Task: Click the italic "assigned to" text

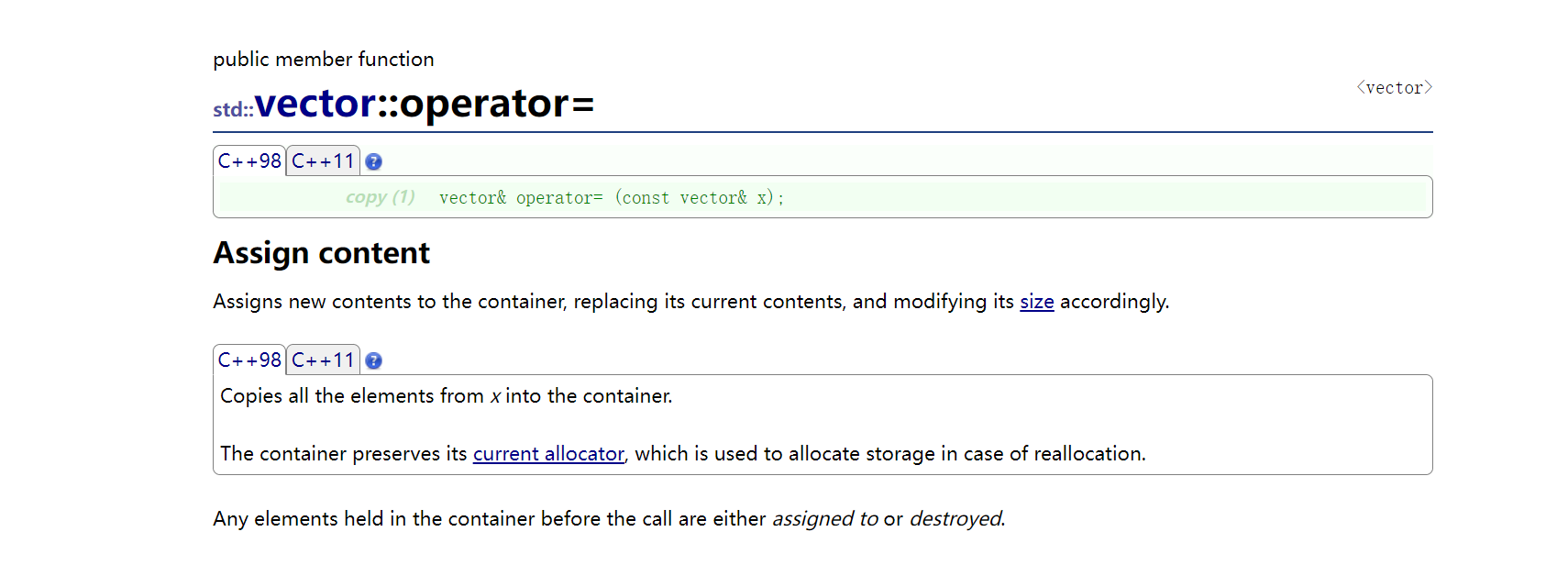Action: (825, 519)
